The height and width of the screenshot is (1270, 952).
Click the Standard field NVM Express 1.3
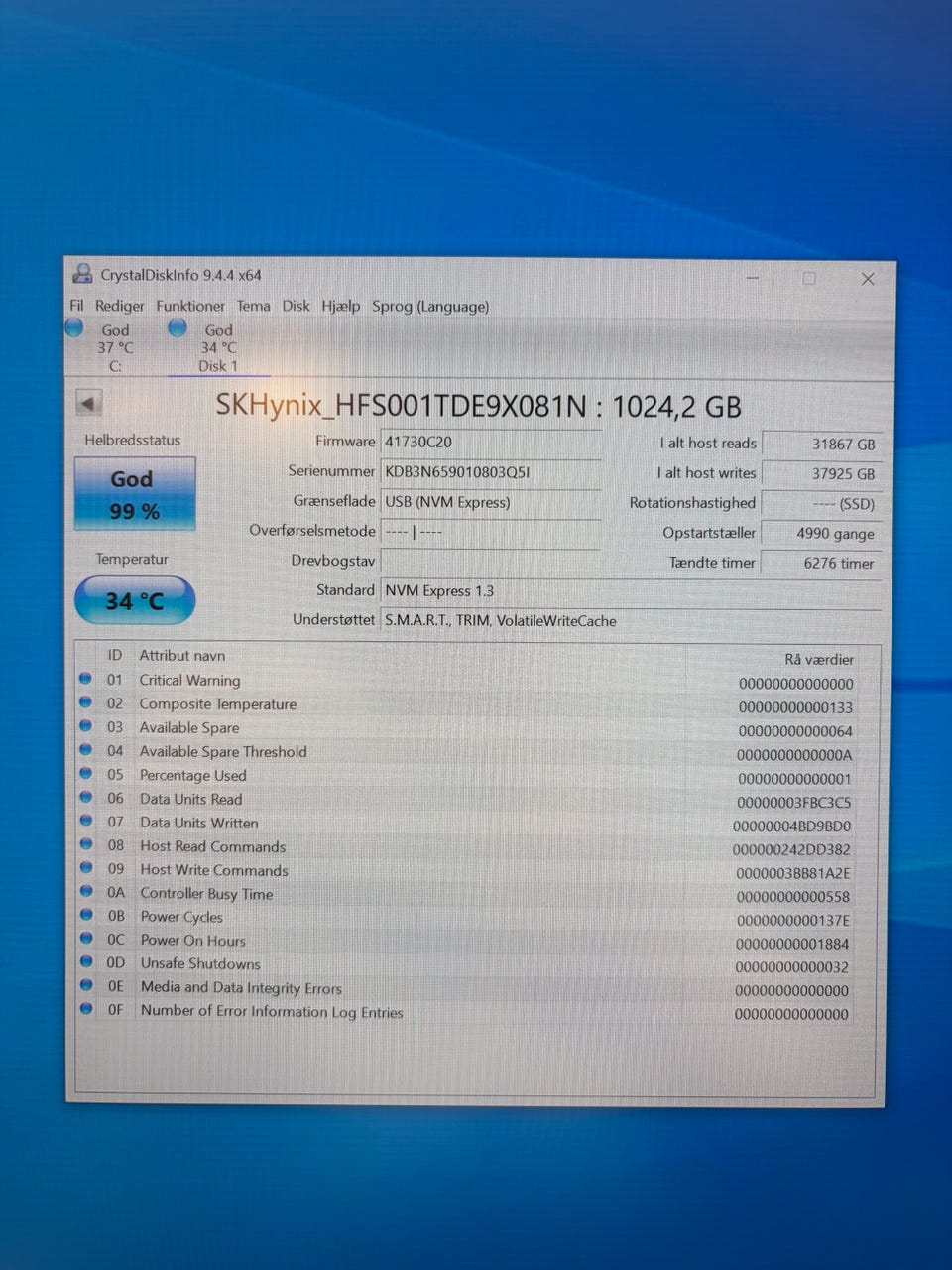(632, 590)
